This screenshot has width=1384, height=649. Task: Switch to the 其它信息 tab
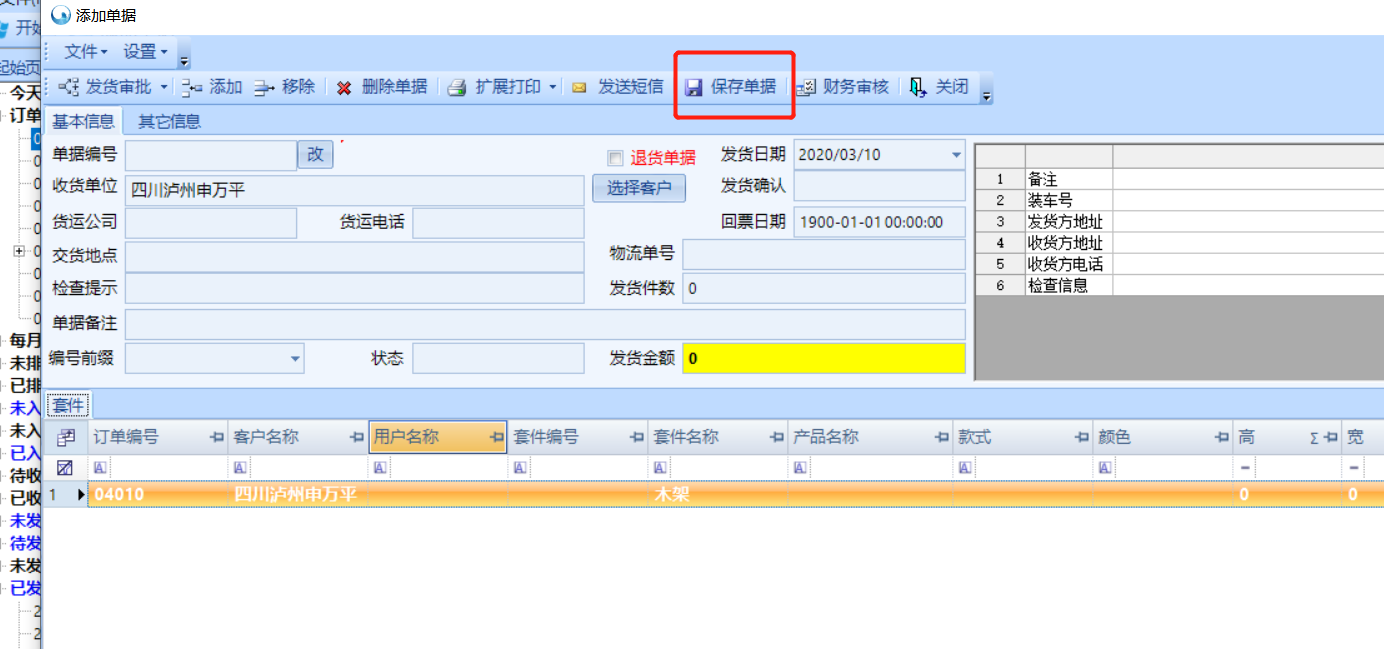[x=169, y=122]
